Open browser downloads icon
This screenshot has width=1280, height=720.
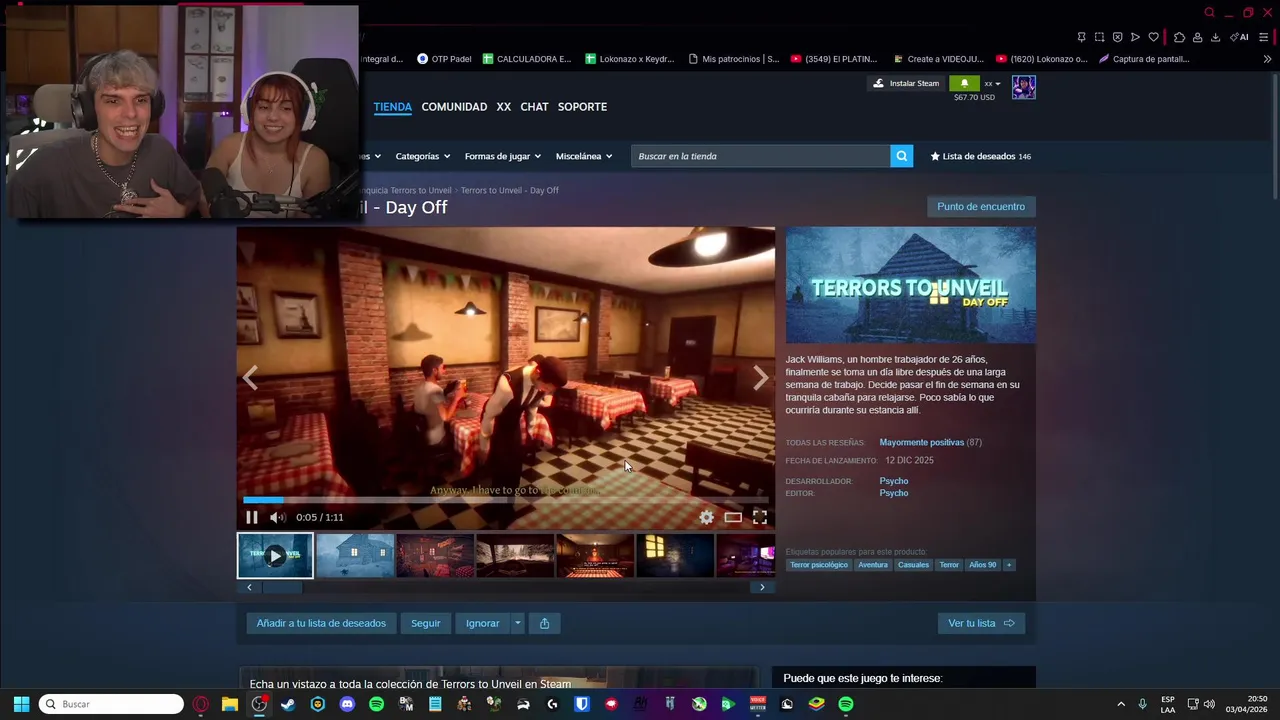click(1215, 37)
